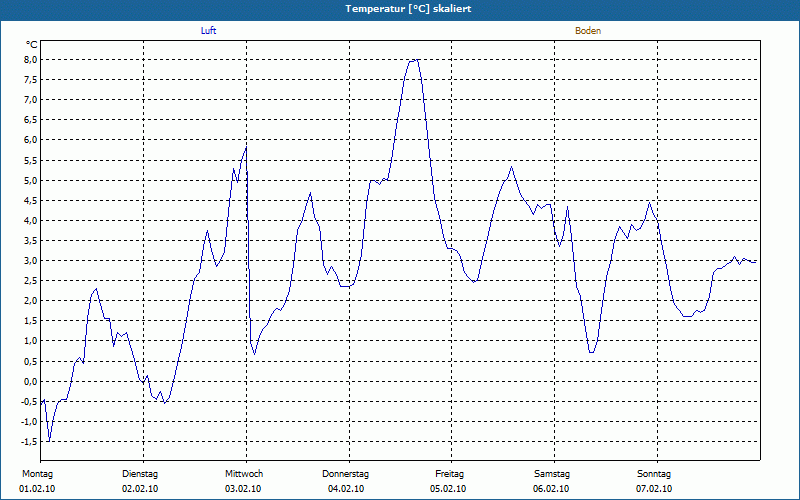The width and height of the screenshot is (800, 500).
Task: Click the '07.02.10' date label
Action: (654, 489)
